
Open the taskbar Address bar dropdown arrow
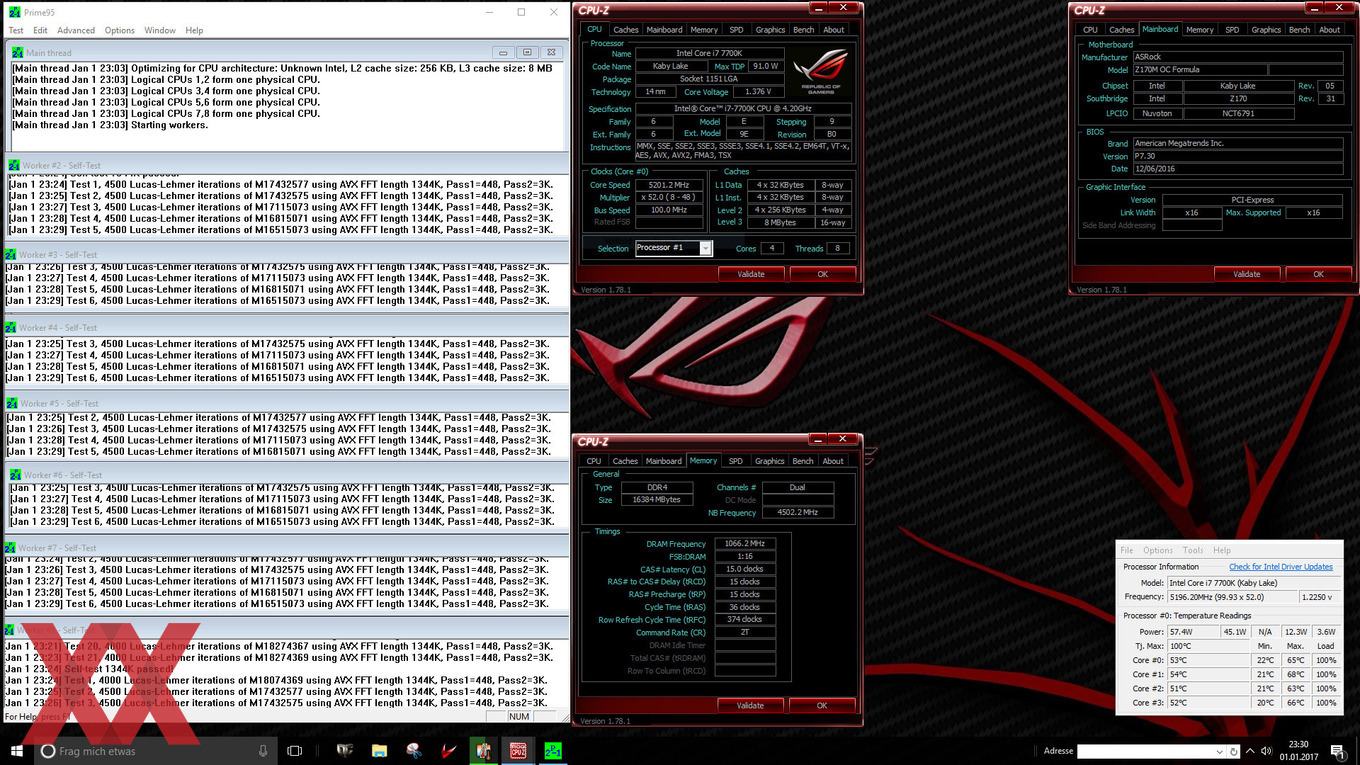pos(1219,751)
